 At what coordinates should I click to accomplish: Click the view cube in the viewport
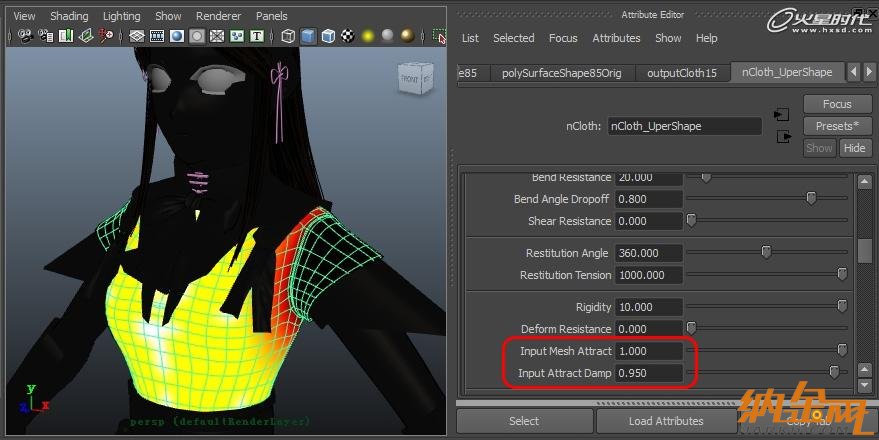coord(415,78)
